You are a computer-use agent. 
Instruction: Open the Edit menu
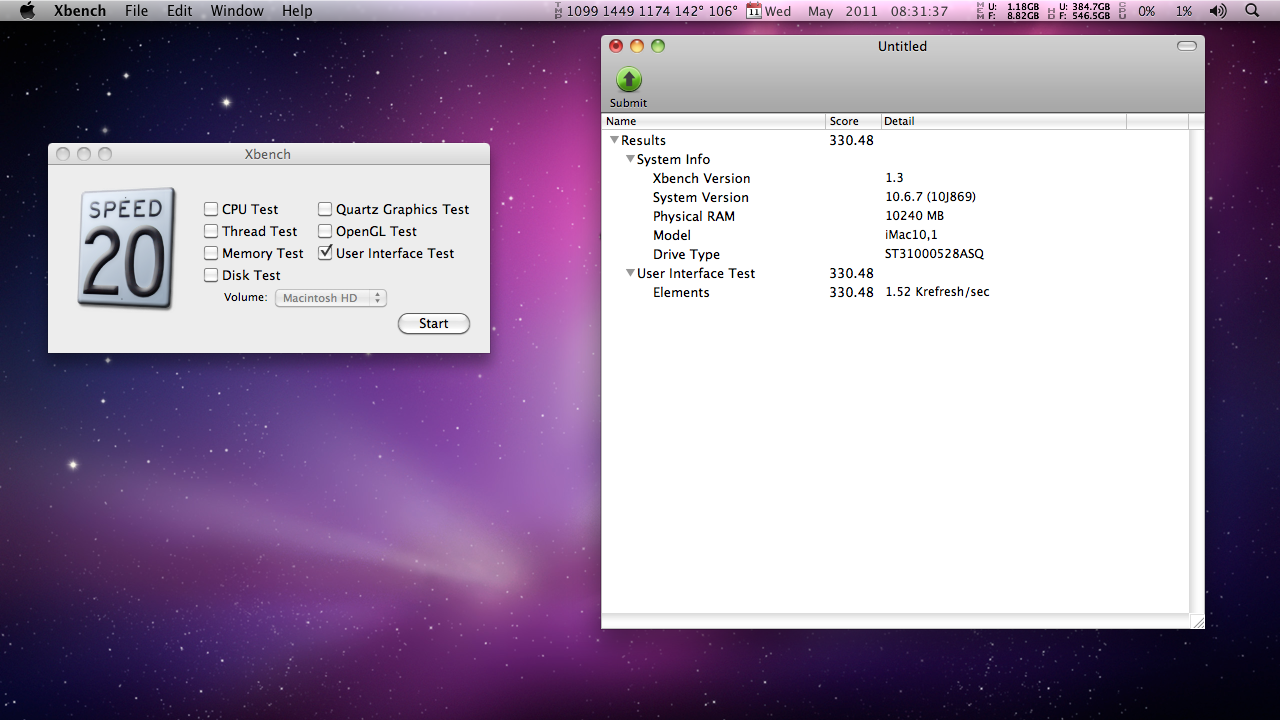pyautogui.click(x=180, y=11)
